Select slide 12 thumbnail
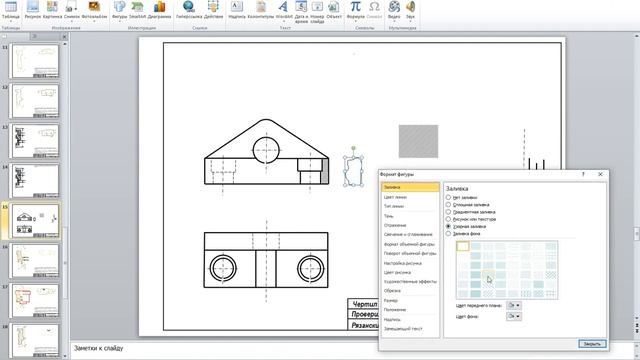 (35, 101)
